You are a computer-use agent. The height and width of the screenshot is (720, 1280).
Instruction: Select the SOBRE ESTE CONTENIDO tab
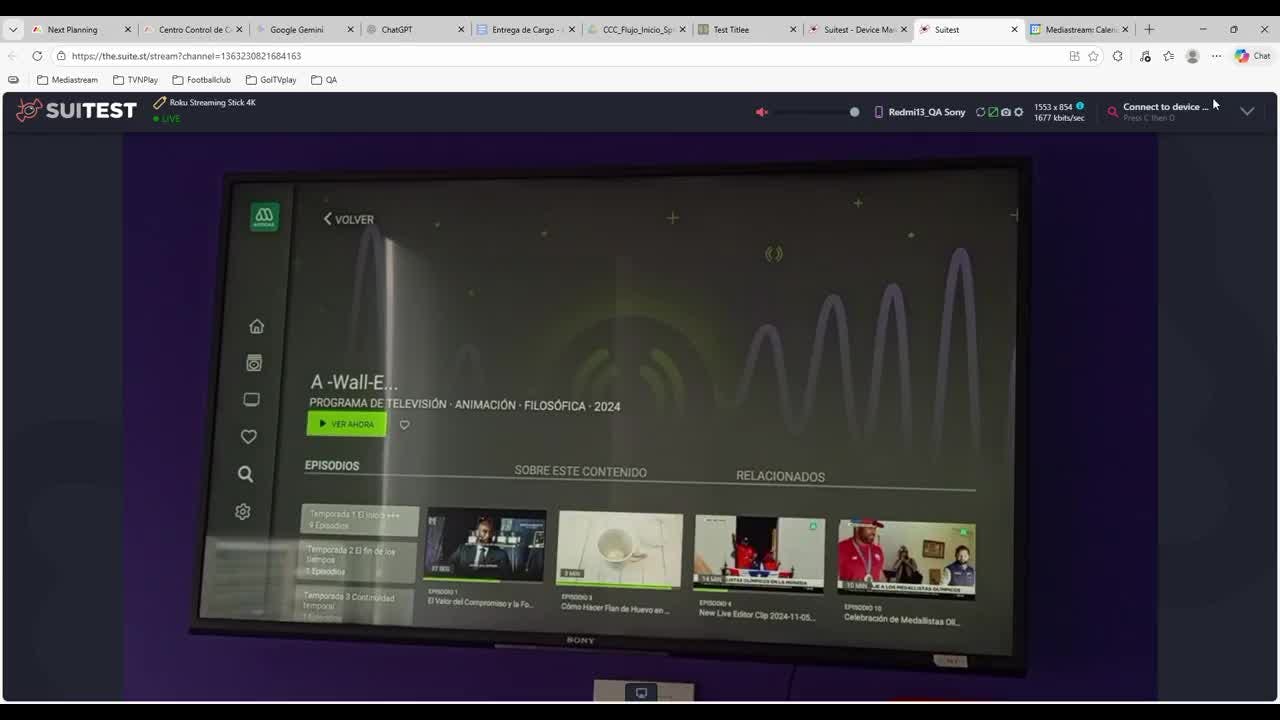(580, 472)
